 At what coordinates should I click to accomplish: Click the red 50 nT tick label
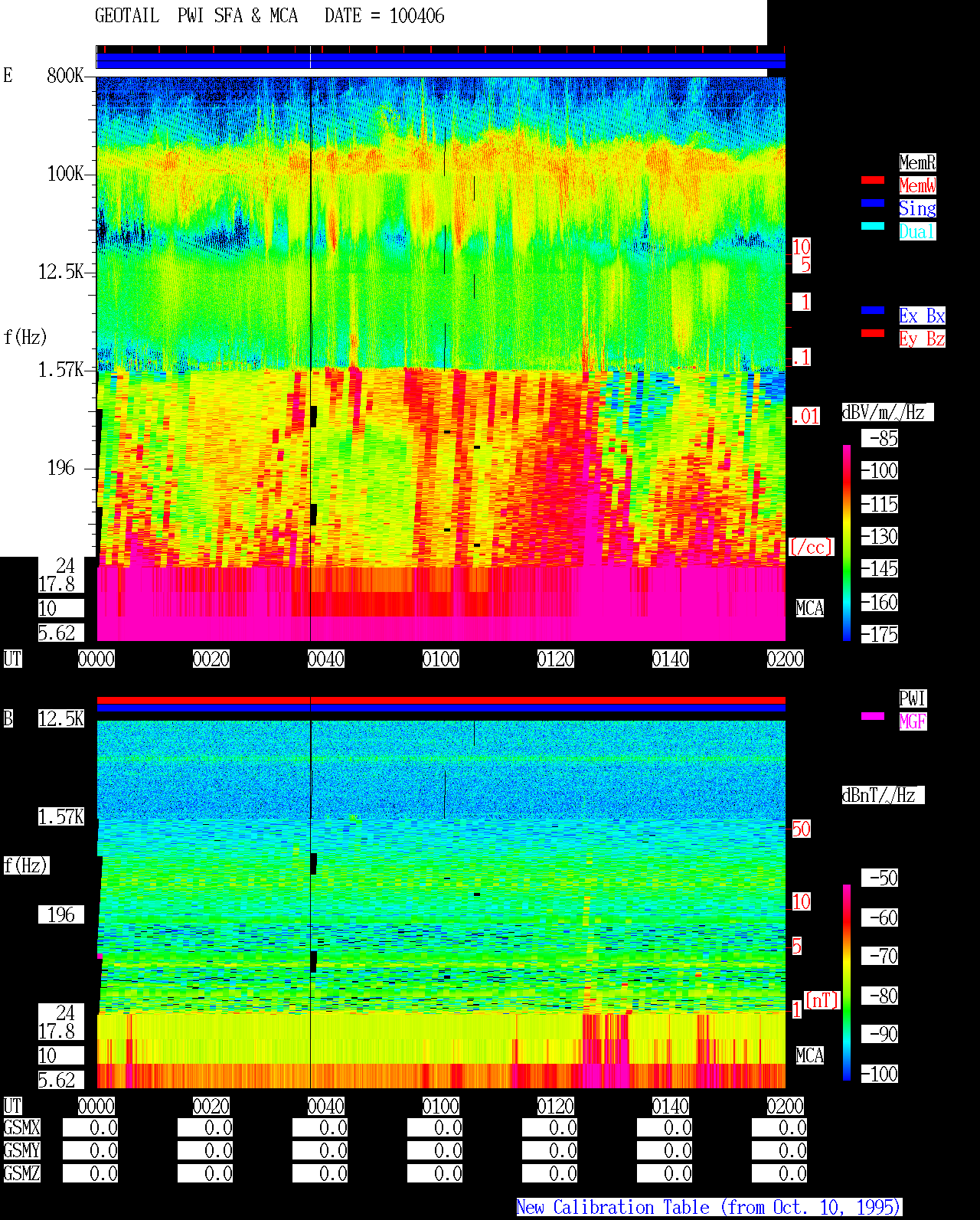pyautogui.click(x=801, y=829)
